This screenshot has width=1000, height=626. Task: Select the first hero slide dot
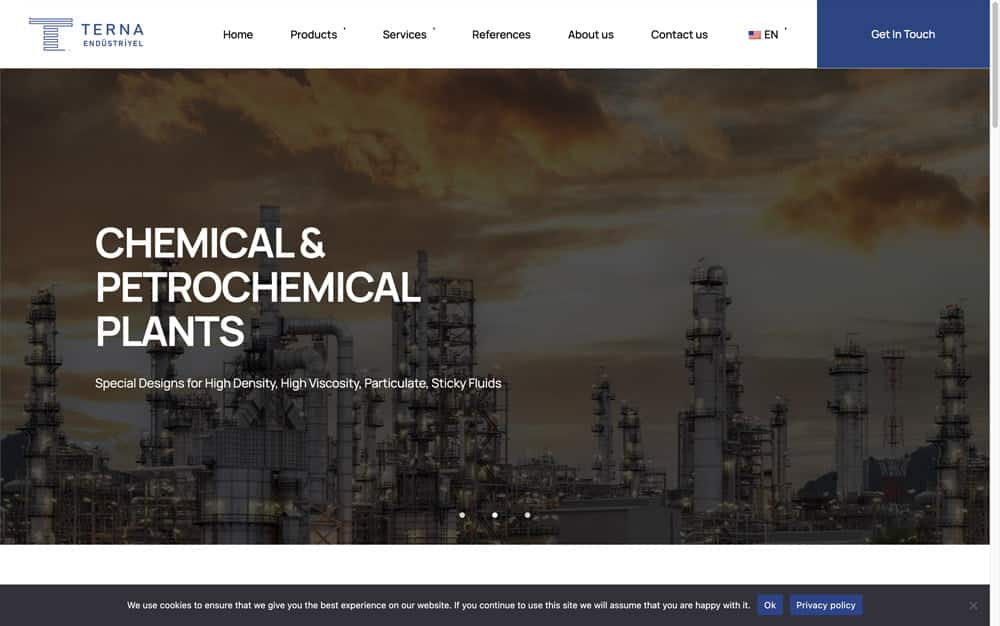(462, 515)
